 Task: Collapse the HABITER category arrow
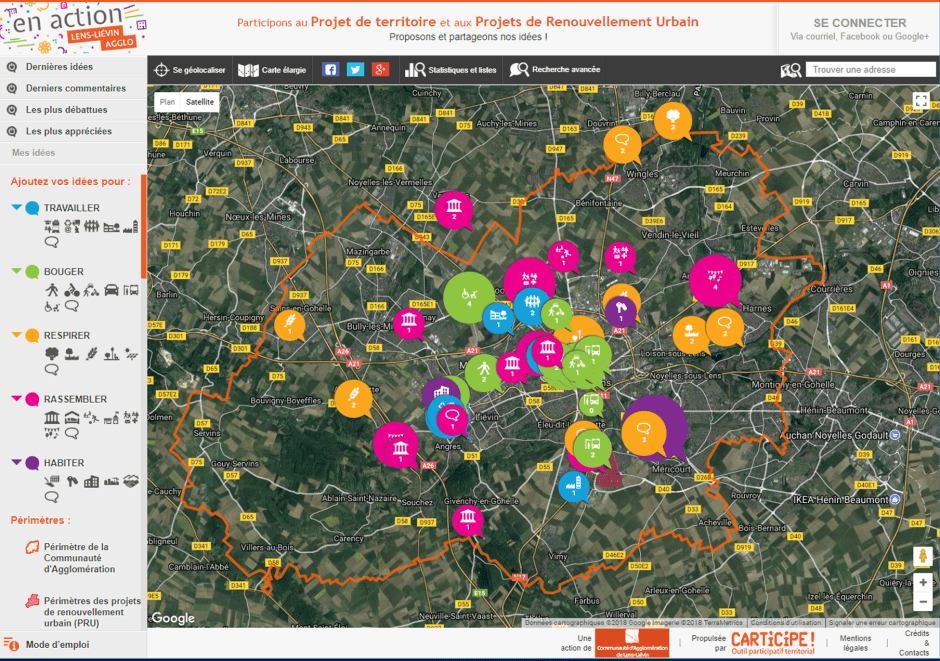(17, 463)
